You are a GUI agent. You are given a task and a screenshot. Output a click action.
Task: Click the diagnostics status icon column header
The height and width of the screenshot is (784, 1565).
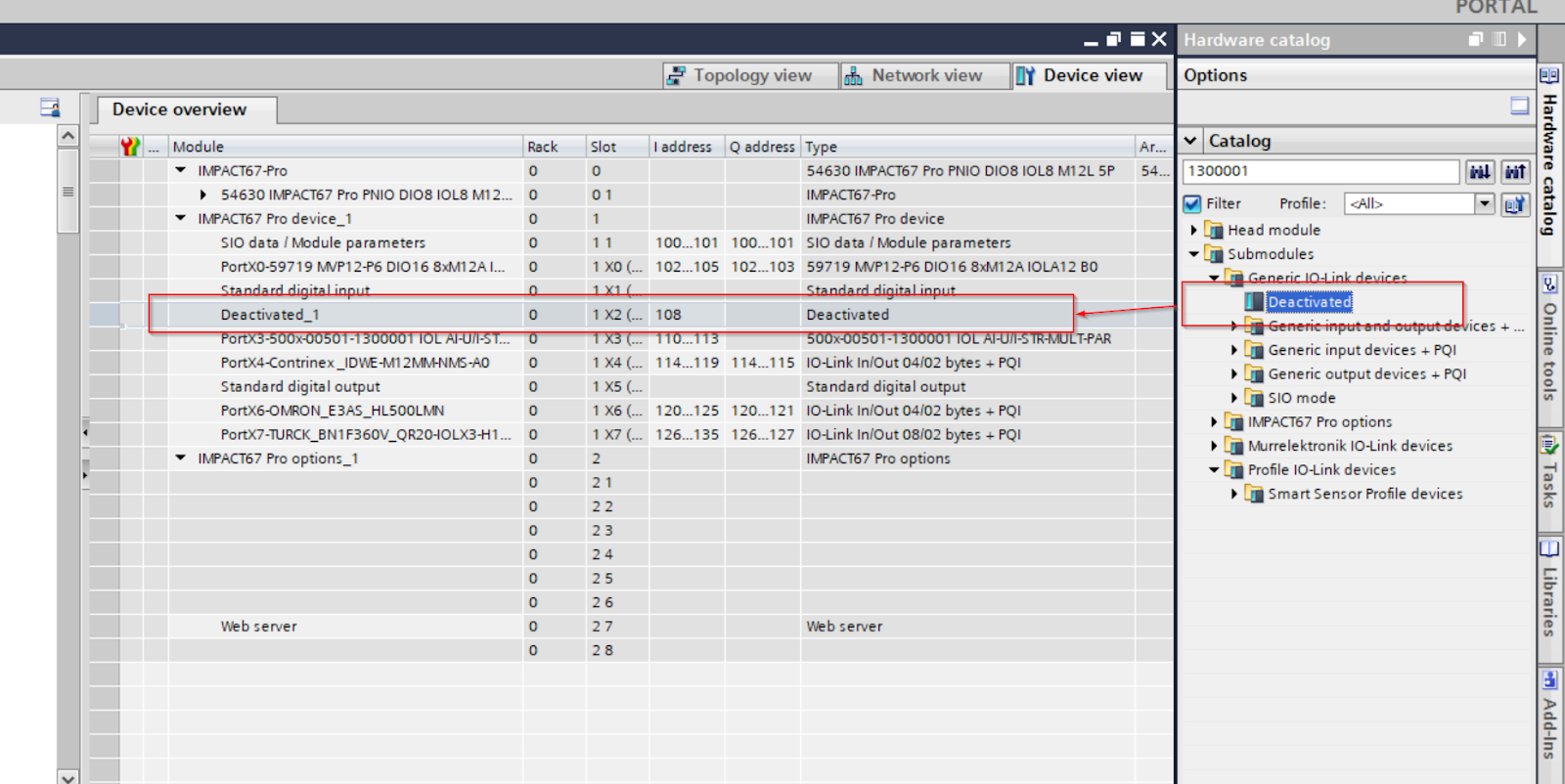[131, 147]
